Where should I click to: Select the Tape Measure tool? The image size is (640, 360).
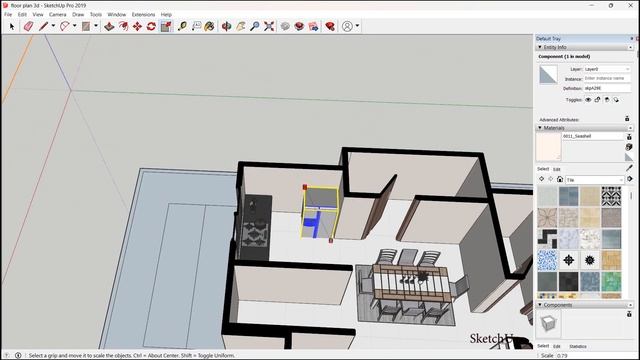click(182, 27)
